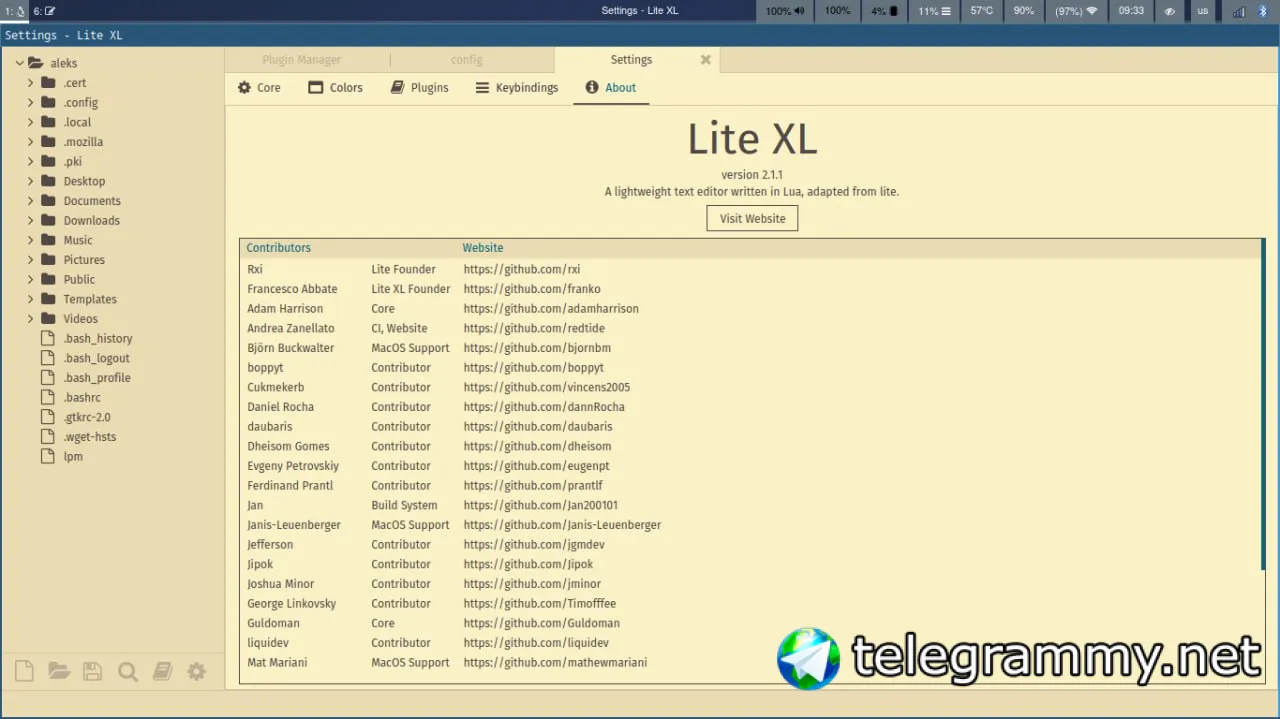Expand the .pki folder chevron
The width and height of the screenshot is (1280, 719).
coord(31,161)
